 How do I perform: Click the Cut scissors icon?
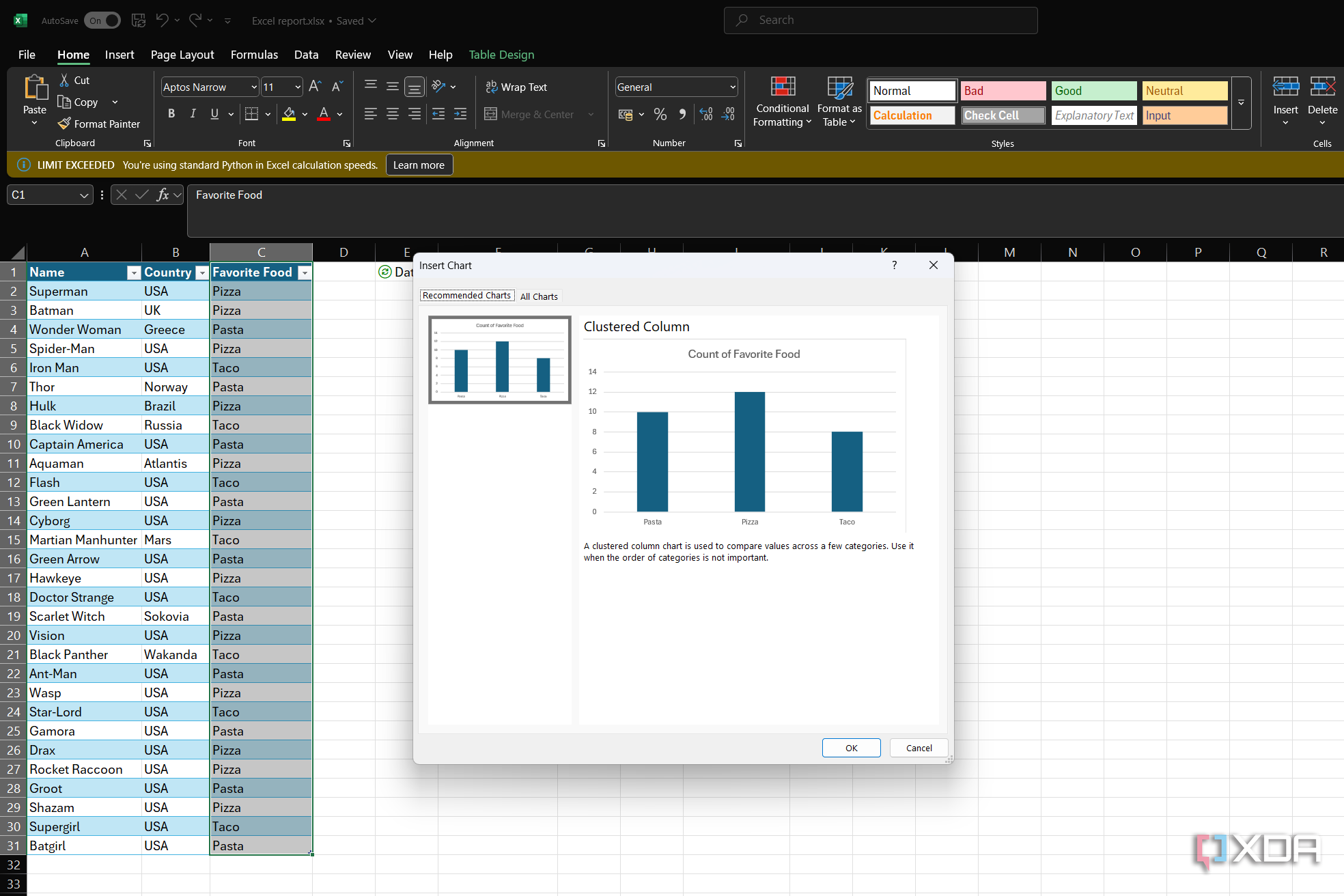coord(64,80)
